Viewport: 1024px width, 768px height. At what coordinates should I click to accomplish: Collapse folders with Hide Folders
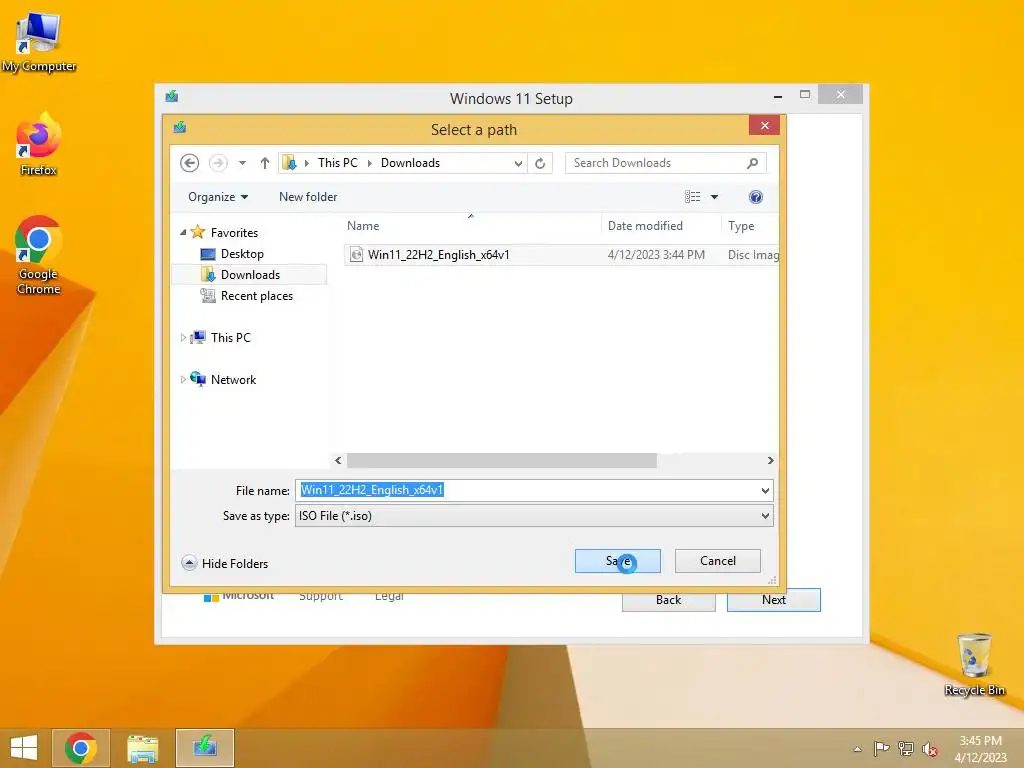coord(225,563)
